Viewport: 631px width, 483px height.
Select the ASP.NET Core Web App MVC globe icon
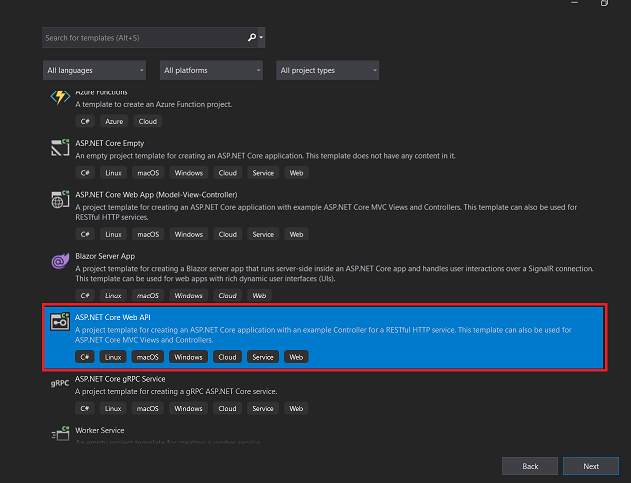[60, 199]
